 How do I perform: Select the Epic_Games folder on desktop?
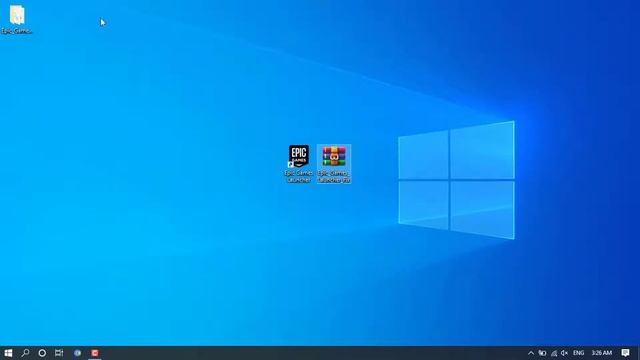17,19
